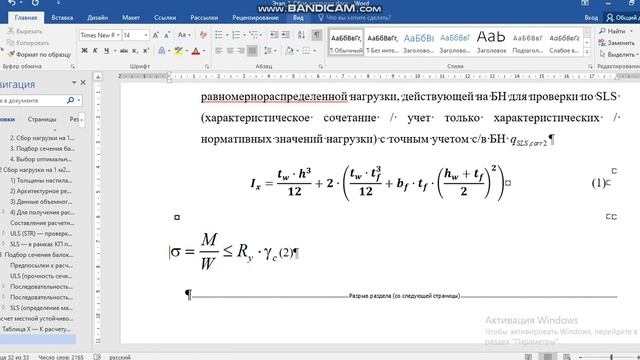This screenshot has height=360, width=640.
Task: Undo last action in title bar
Action: pyautogui.click(x=12, y=3)
